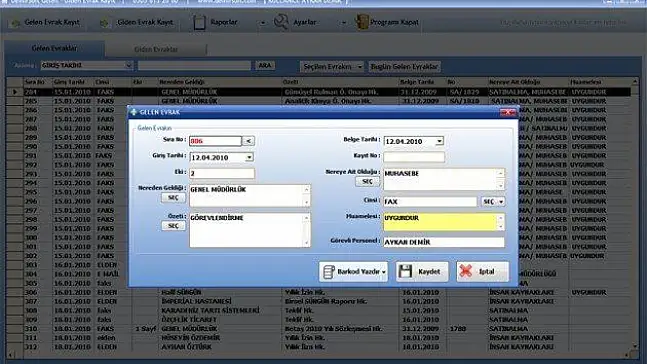The image size is (647, 364).
Task: Click the Gelen Evrak Kayıt toolbar icon
Action: 16,23
